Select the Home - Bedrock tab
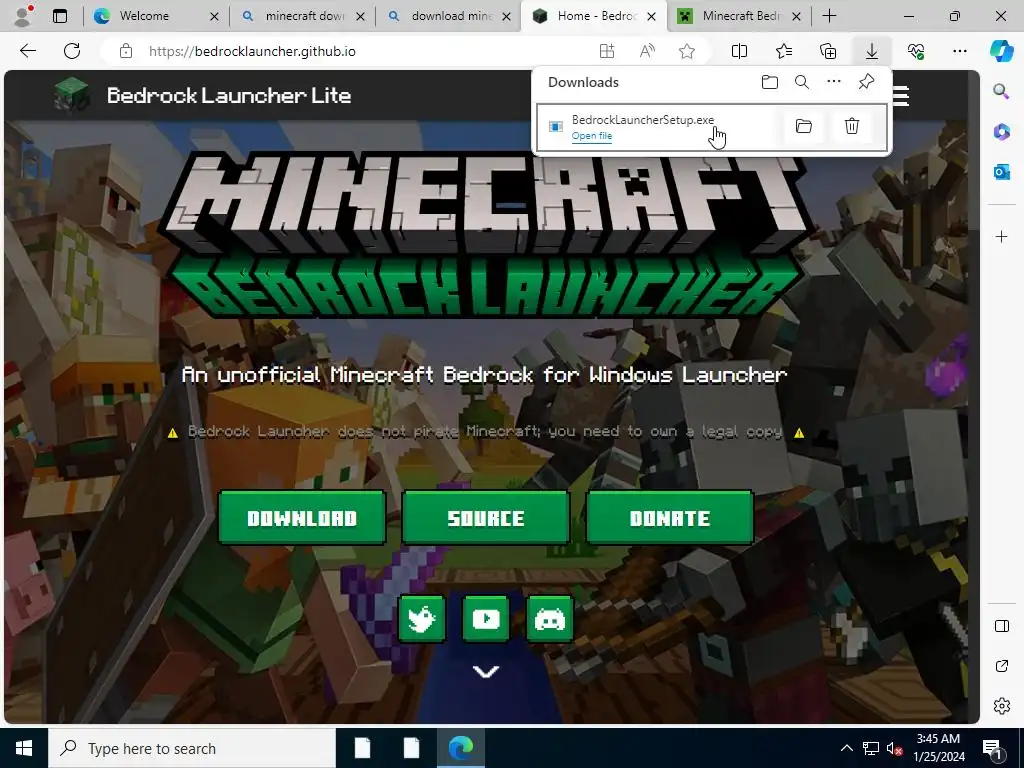This screenshot has height=768, width=1024. (x=594, y=16)
